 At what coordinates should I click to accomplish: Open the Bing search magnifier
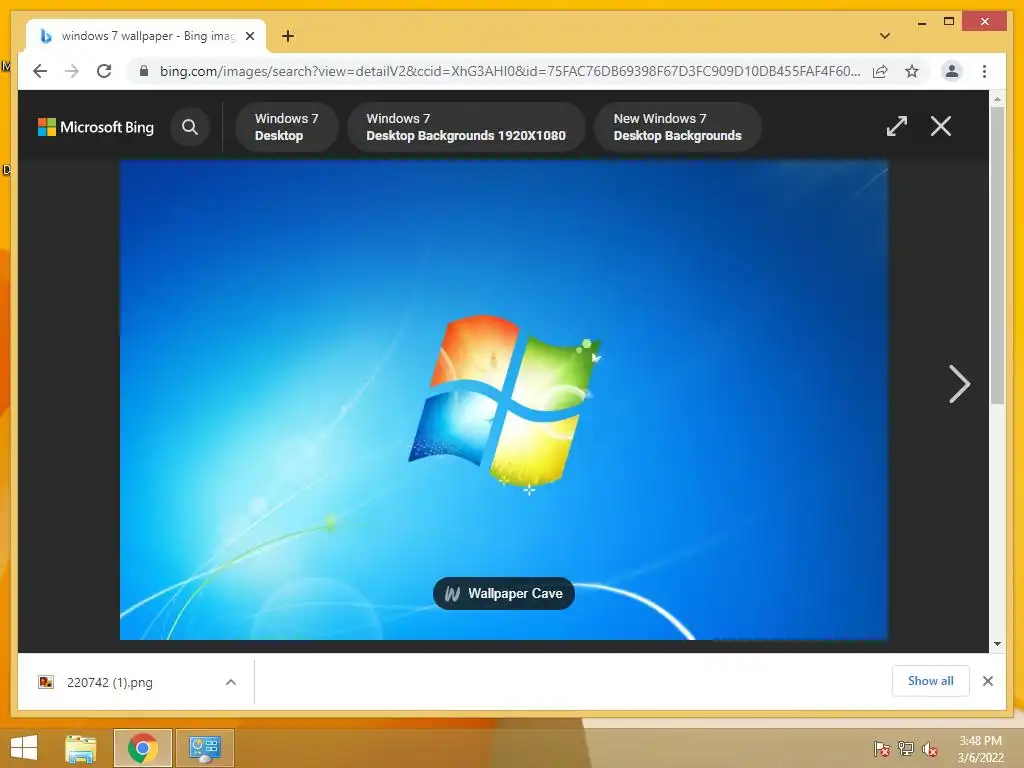click(189, 127)
